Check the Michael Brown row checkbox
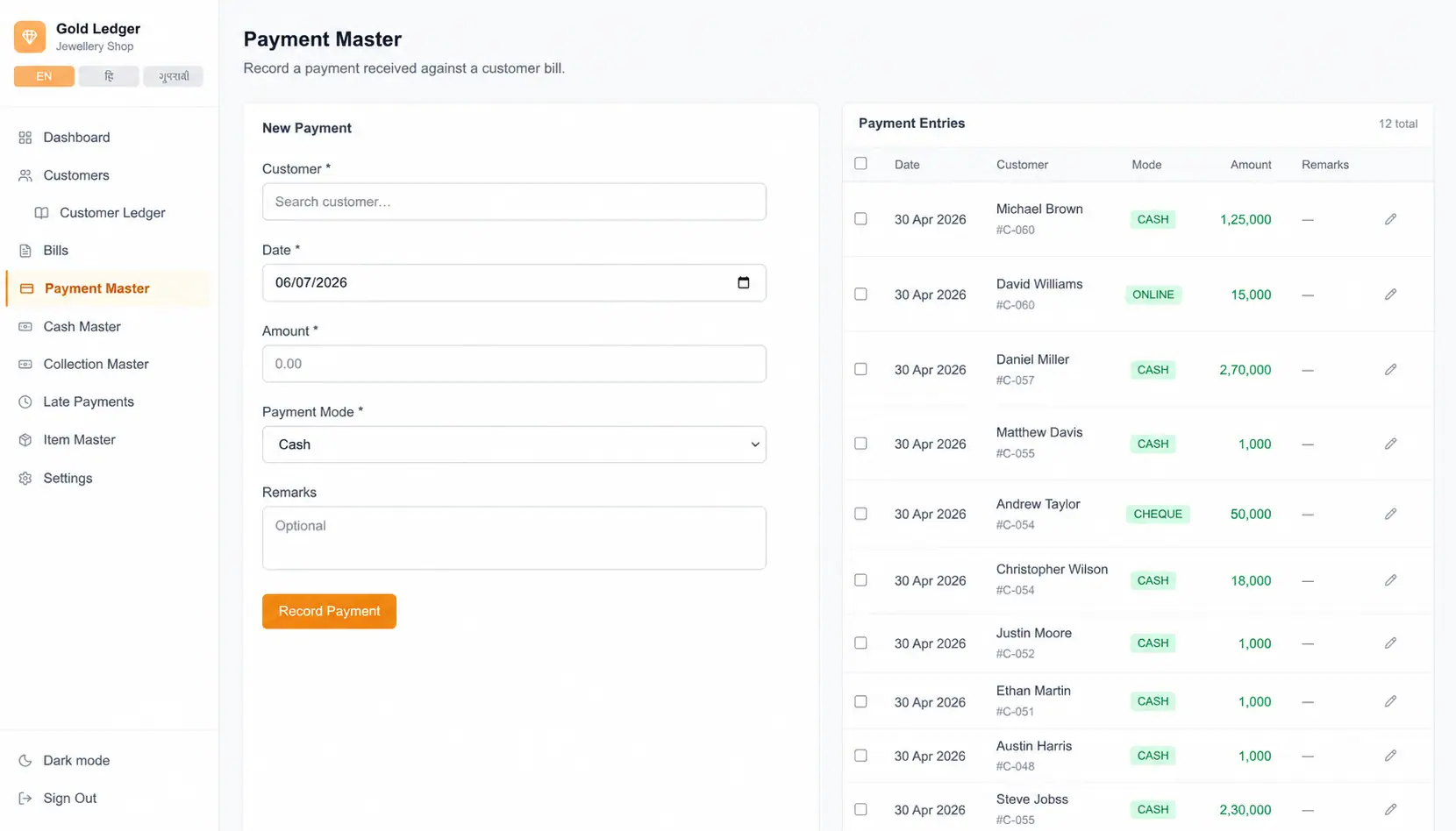Image resolution: width=1456 pixels, height=831 pixels. pos(860,219)
